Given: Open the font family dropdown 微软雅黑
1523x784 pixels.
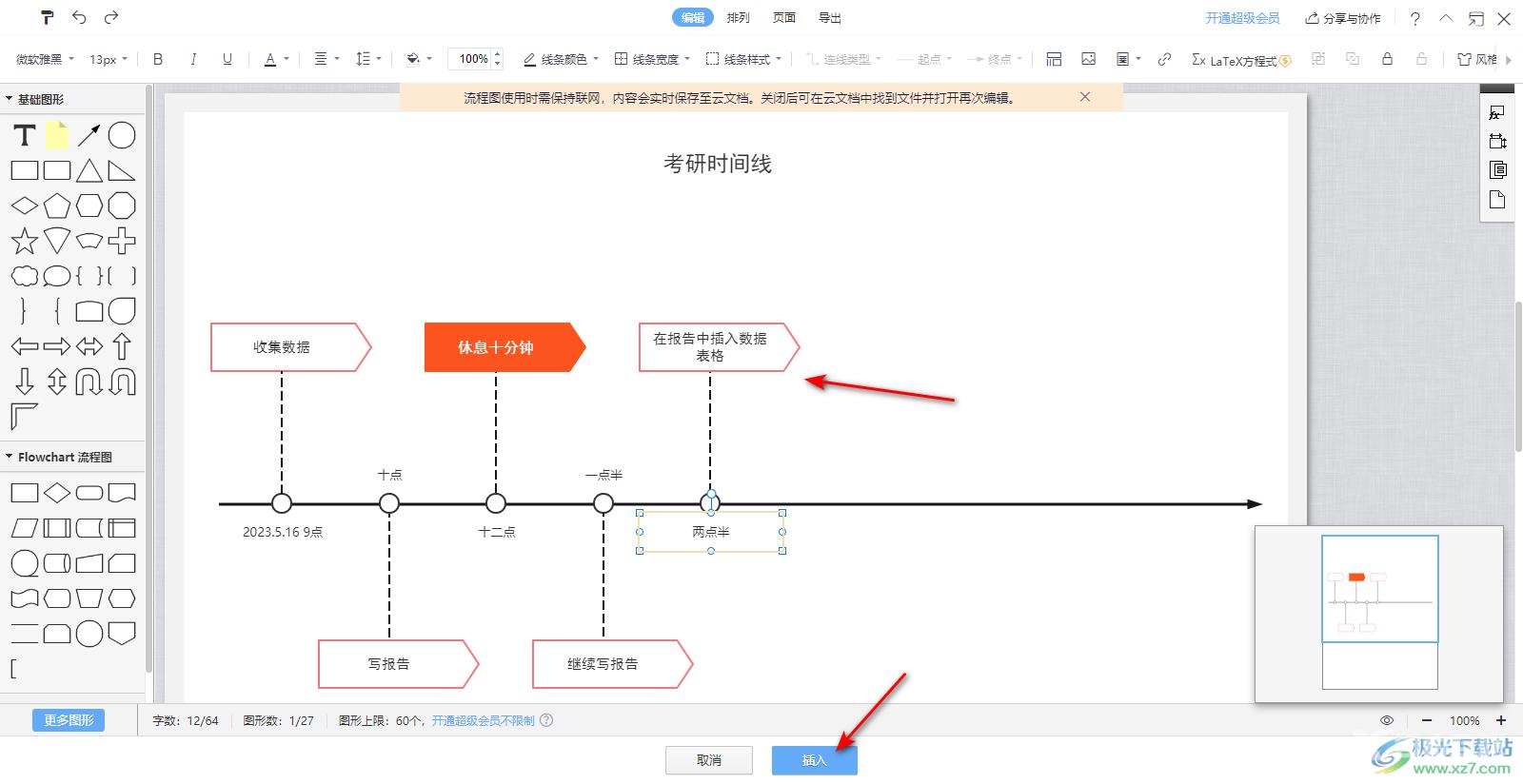Looking at the screenshot, I should click(45, 59).
